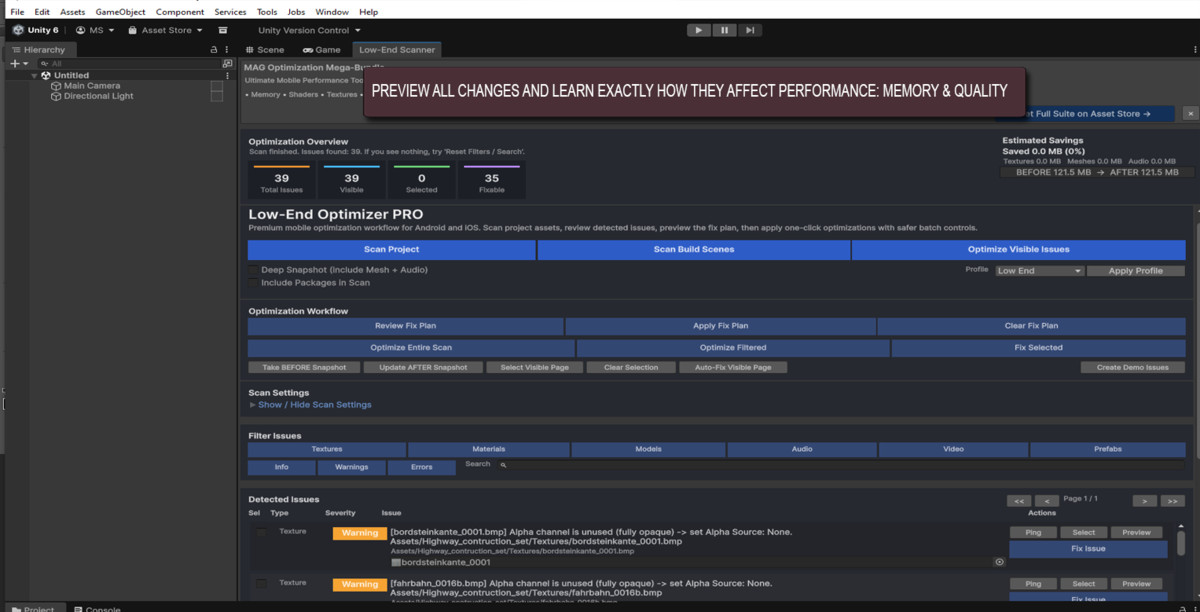Click into the Hierarchy search field
Viewport: 1200px width, 612px height.
[x=128, y=63]
